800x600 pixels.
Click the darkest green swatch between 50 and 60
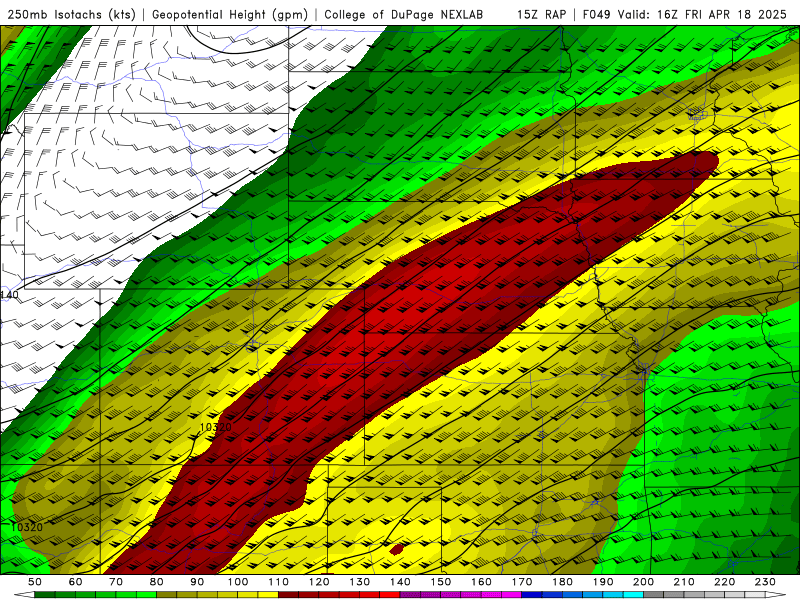[45, 595]
